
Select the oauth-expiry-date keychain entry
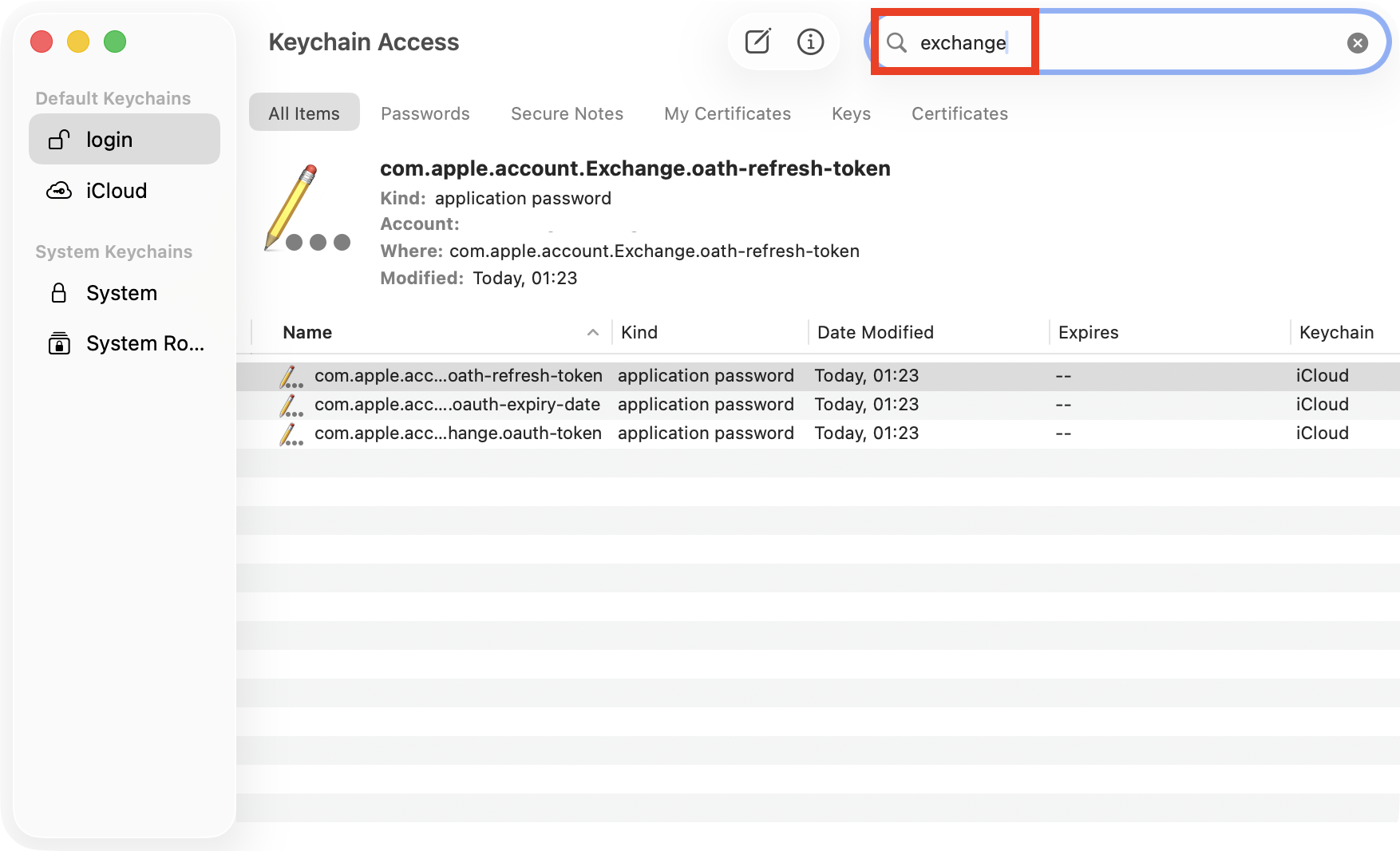click(x=458, y=404)
